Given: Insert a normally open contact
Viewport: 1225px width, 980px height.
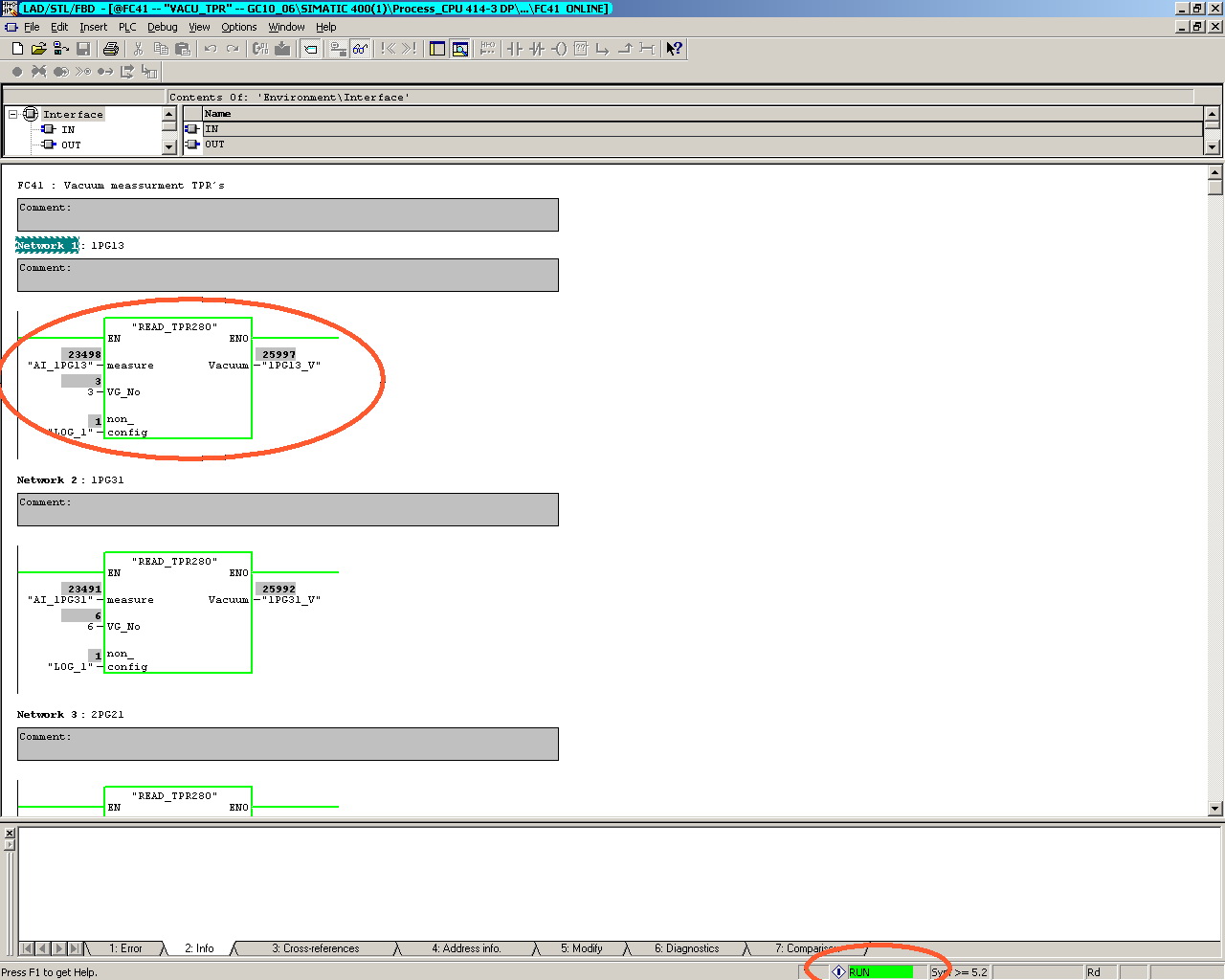Looking at the screenshot, I should 515,49.
